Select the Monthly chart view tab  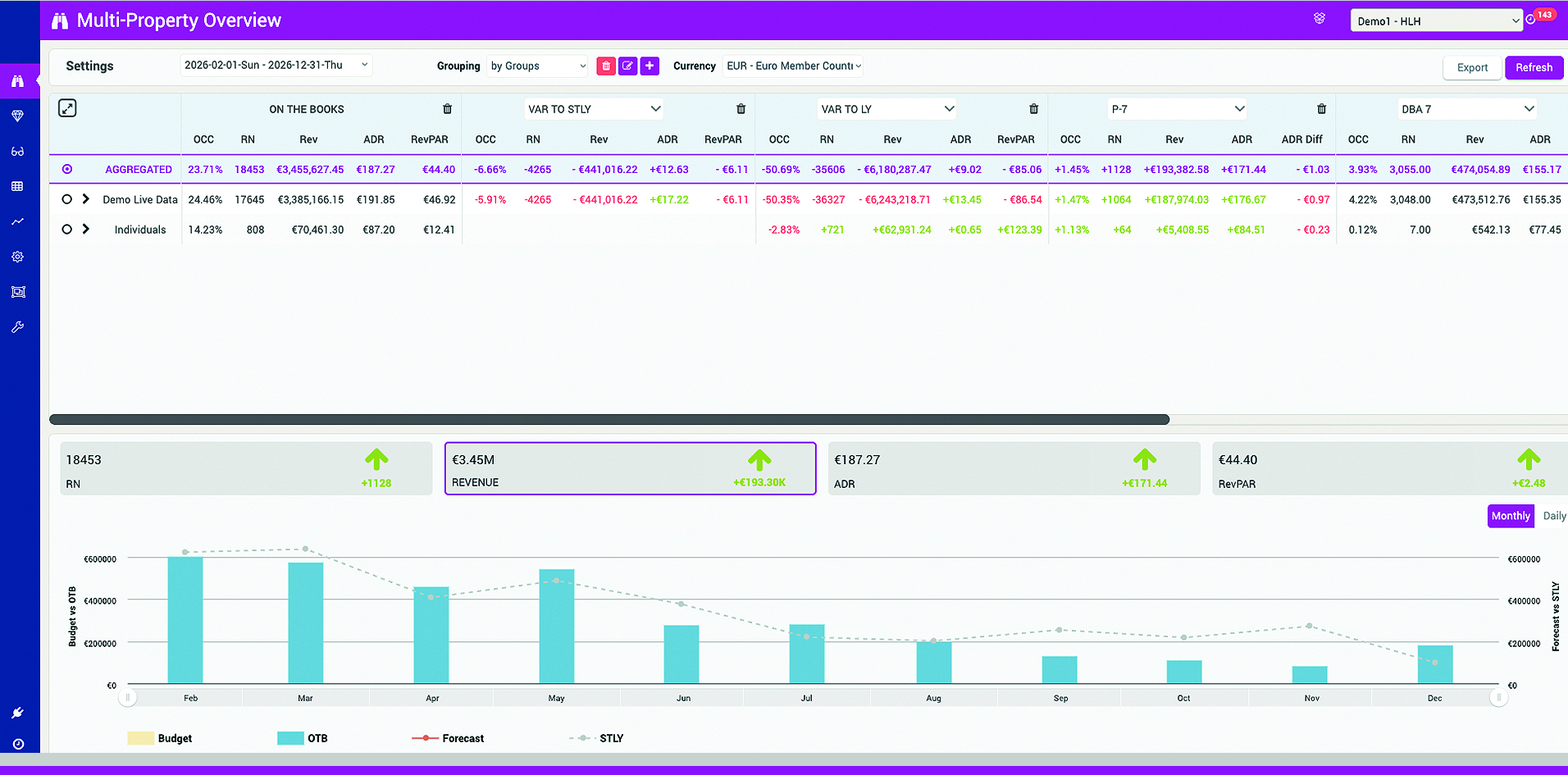pyautogui.click(x=1510, y=516)
